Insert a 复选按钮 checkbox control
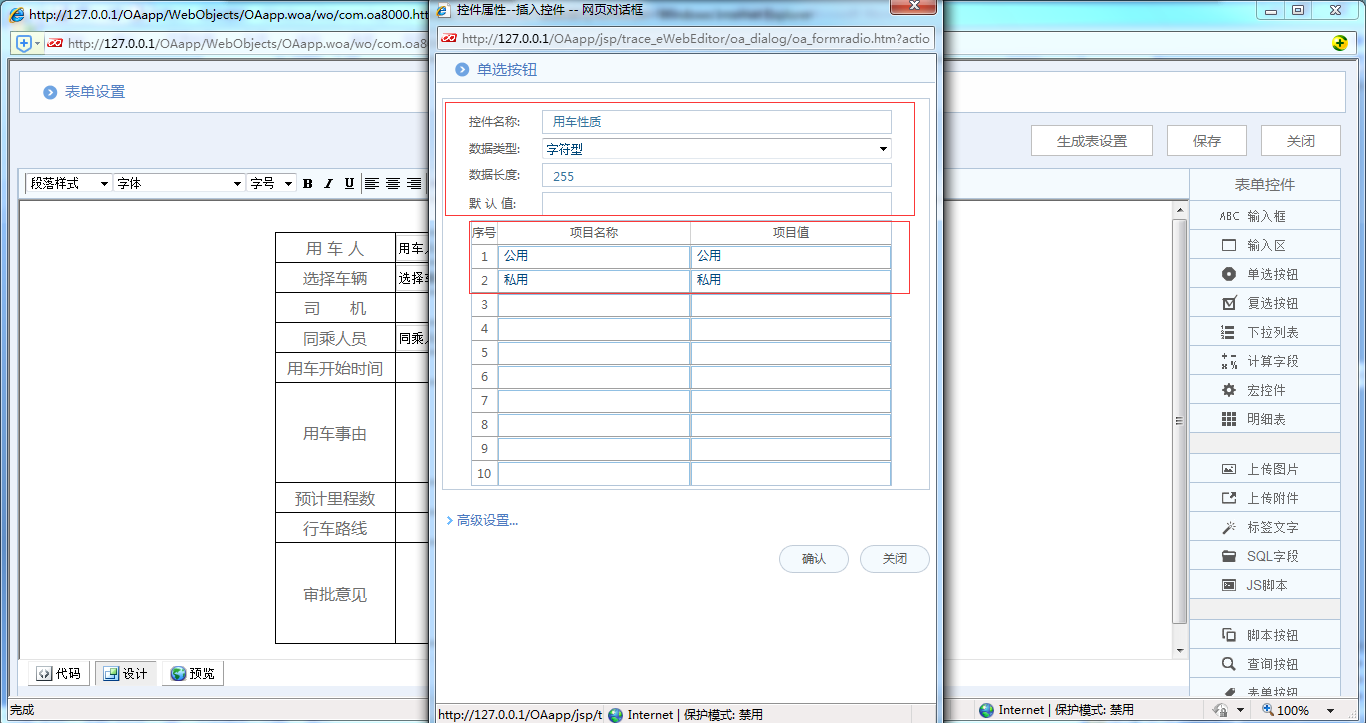The width and height of the screenshot is (1366, 723). 1229,303
